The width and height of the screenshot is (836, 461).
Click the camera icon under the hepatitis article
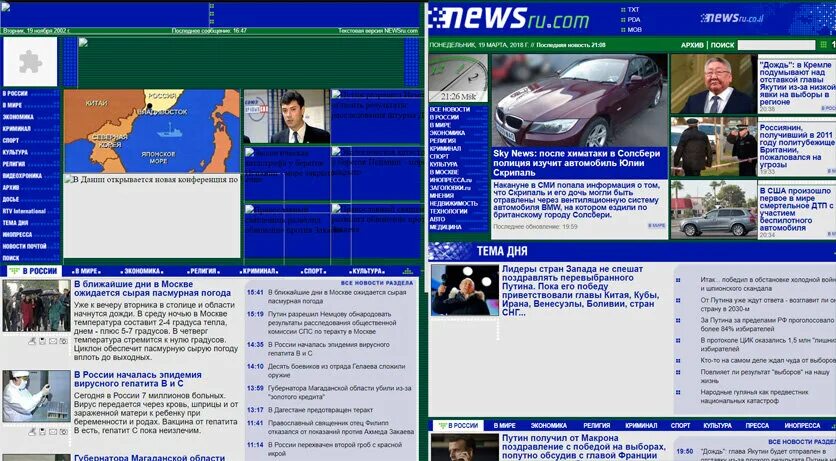click(63, 432)
